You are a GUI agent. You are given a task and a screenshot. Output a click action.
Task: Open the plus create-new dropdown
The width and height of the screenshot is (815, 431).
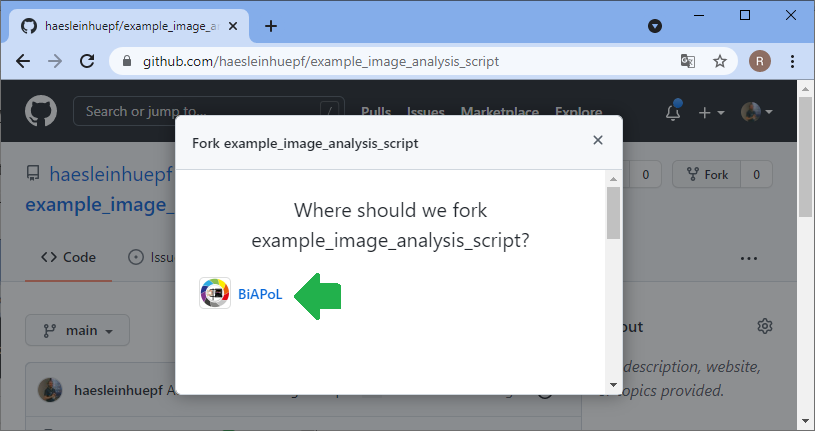point(711,113)
